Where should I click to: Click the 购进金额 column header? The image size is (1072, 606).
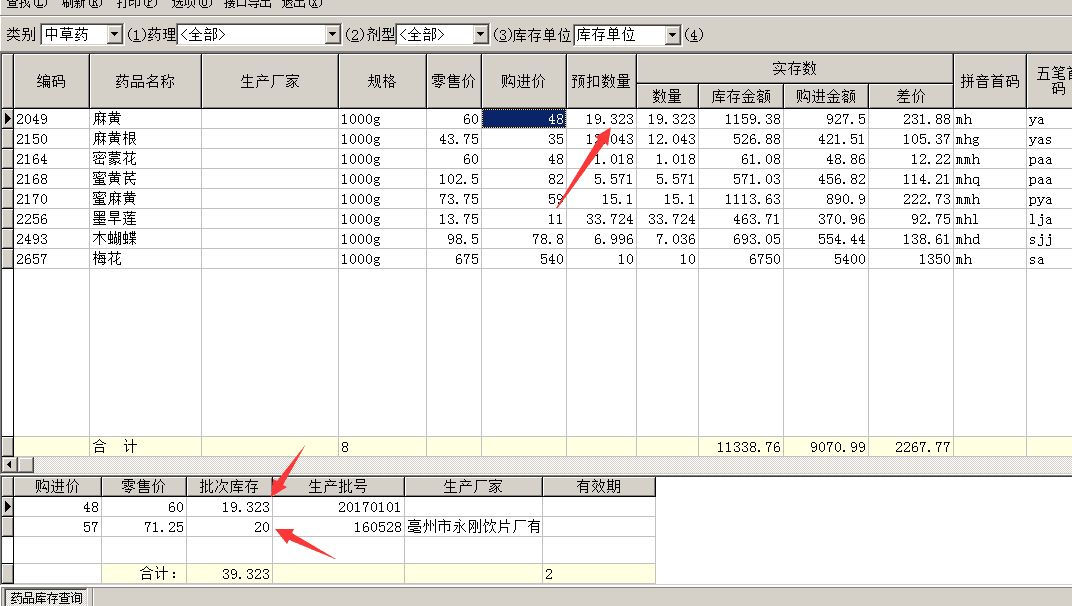[x=826, y=96]
